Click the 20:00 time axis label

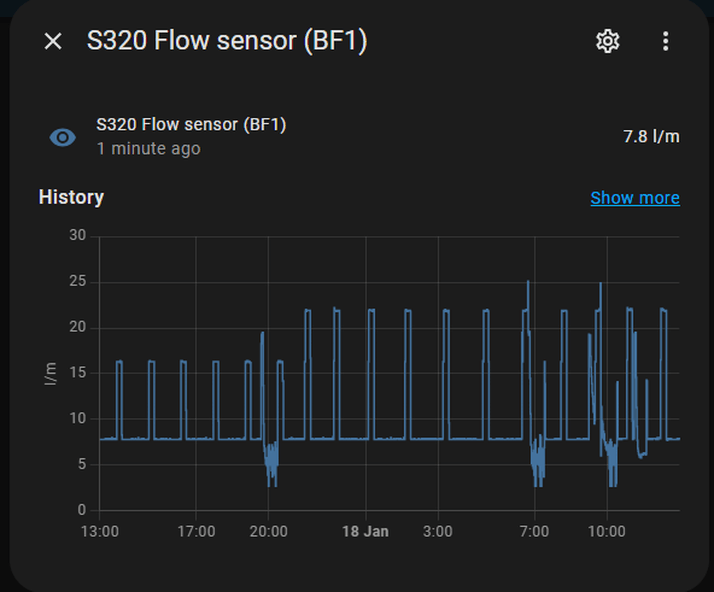(268, 532)
